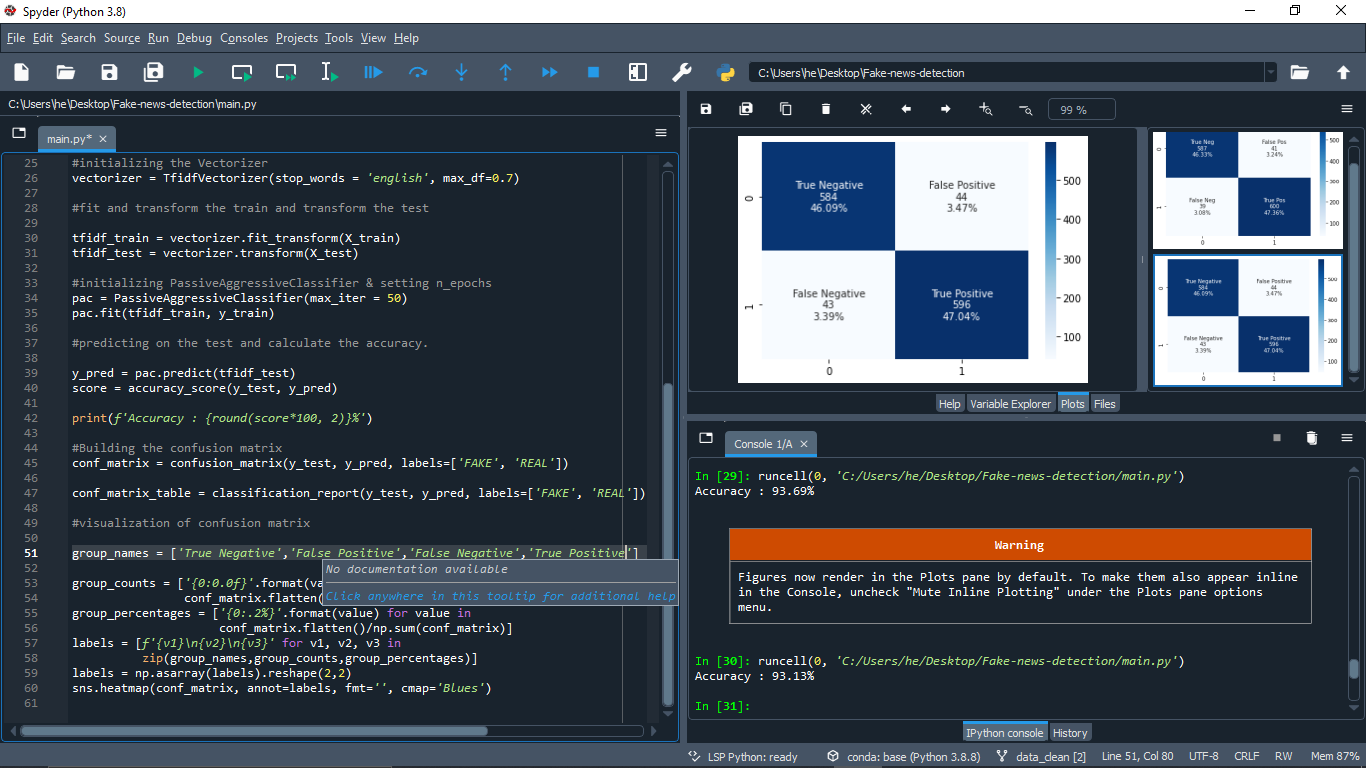Click the Save all files icon
Screen dimensions: 1366x768
click(153, 72)
